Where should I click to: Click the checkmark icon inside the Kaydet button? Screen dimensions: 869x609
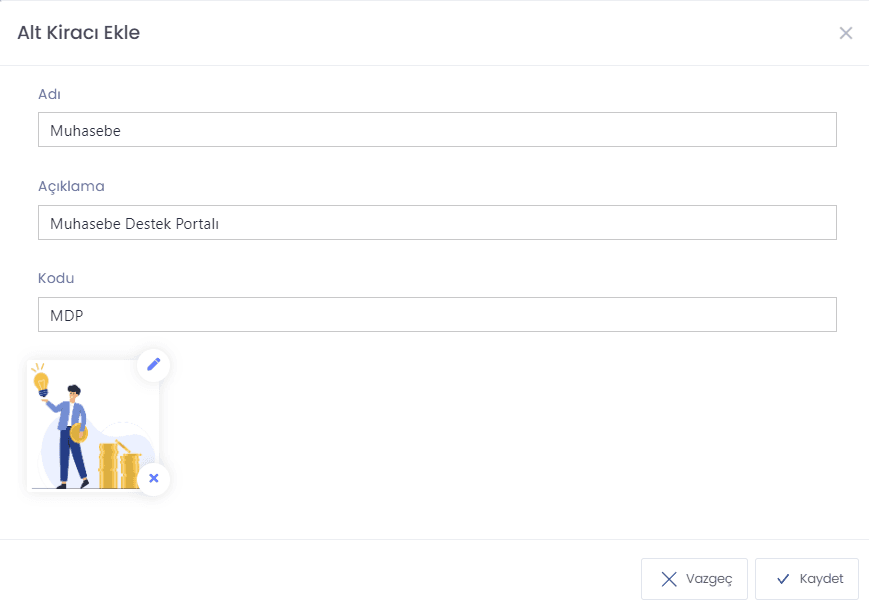click(x=783, y=579)
